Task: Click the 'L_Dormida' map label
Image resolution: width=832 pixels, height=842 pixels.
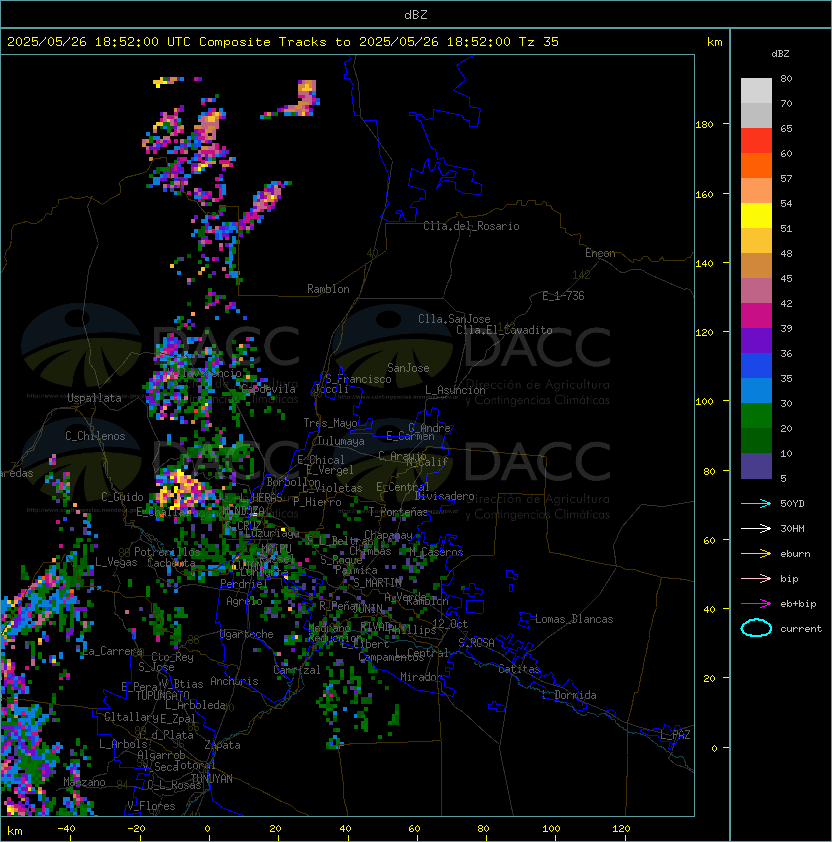Action: point(569,695)
